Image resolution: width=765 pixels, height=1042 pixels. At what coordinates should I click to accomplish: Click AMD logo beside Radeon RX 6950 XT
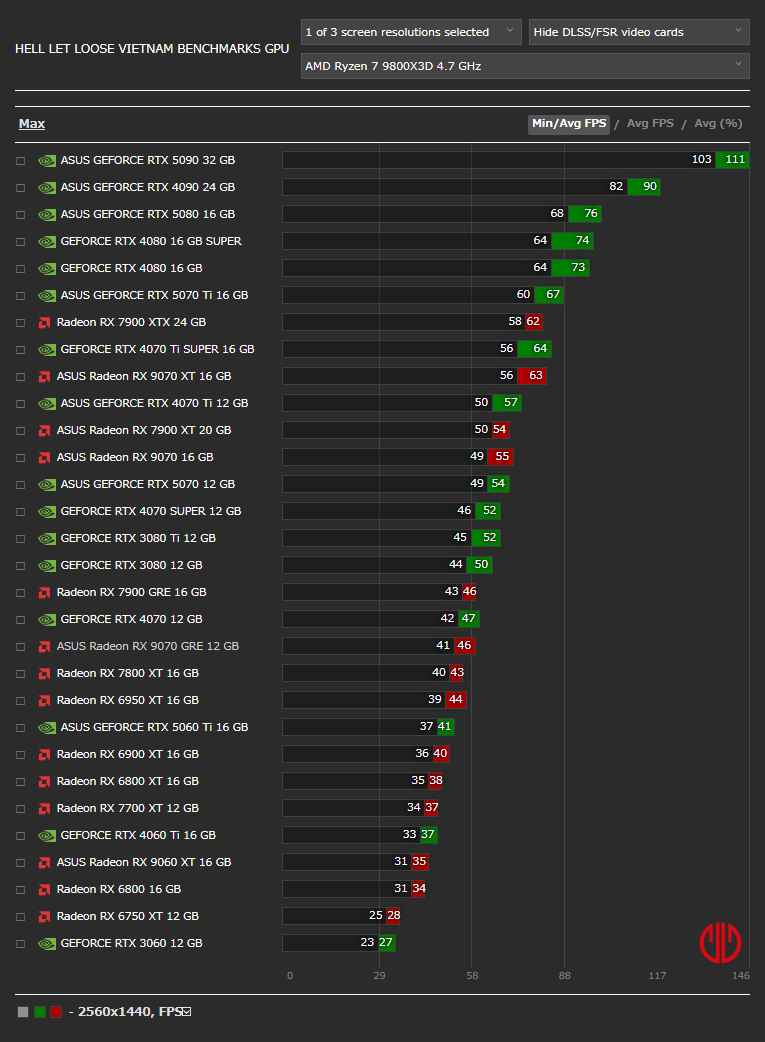coord(45,700)
